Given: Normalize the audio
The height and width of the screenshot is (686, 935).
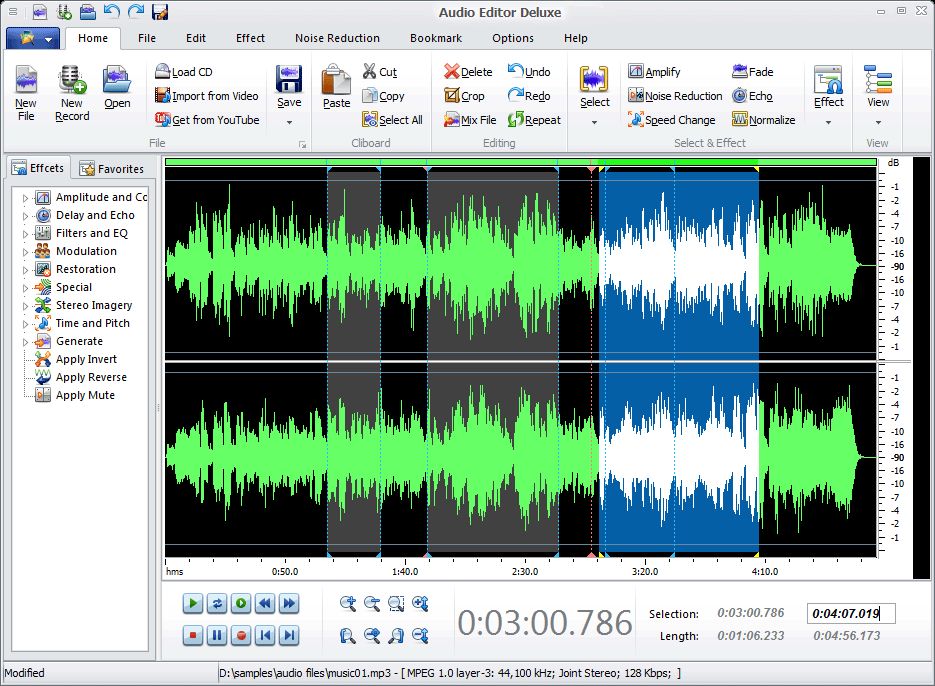Looking at the screenshot, I should [x=763, y=120].
